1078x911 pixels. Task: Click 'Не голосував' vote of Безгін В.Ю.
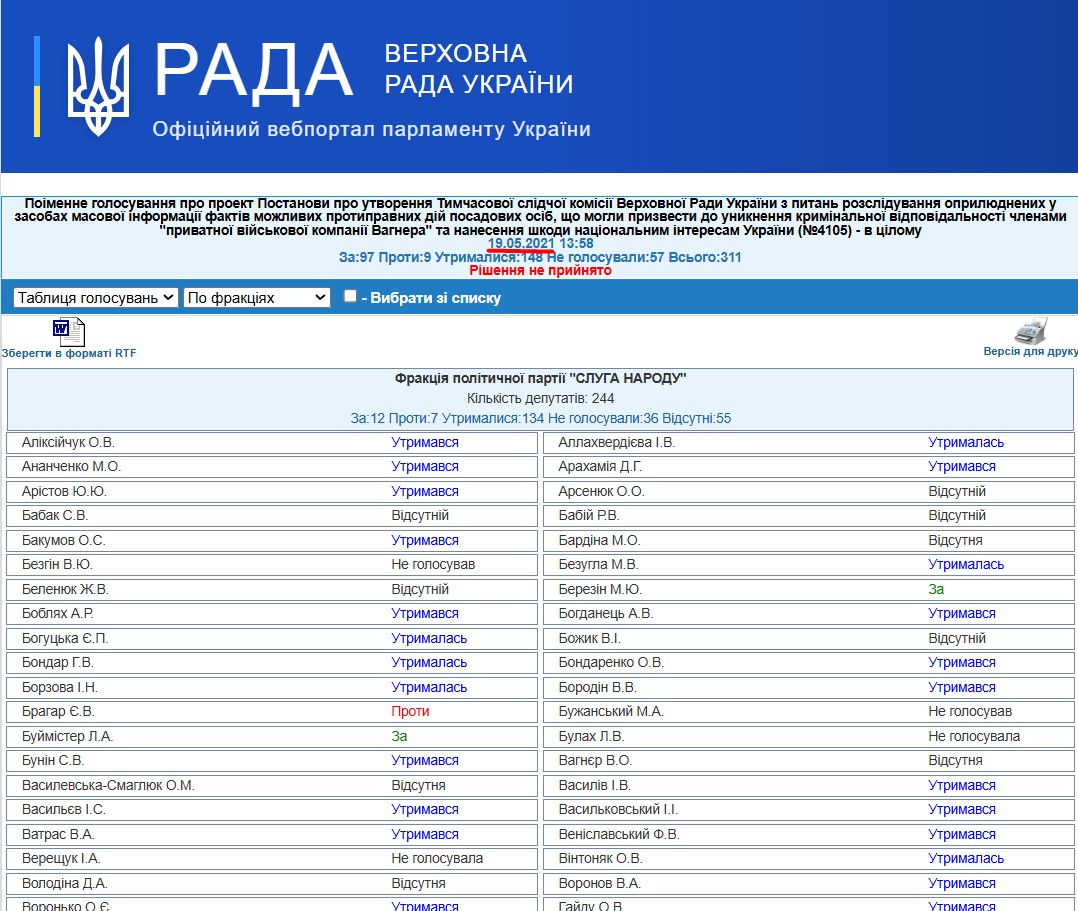tap(433, 564)
